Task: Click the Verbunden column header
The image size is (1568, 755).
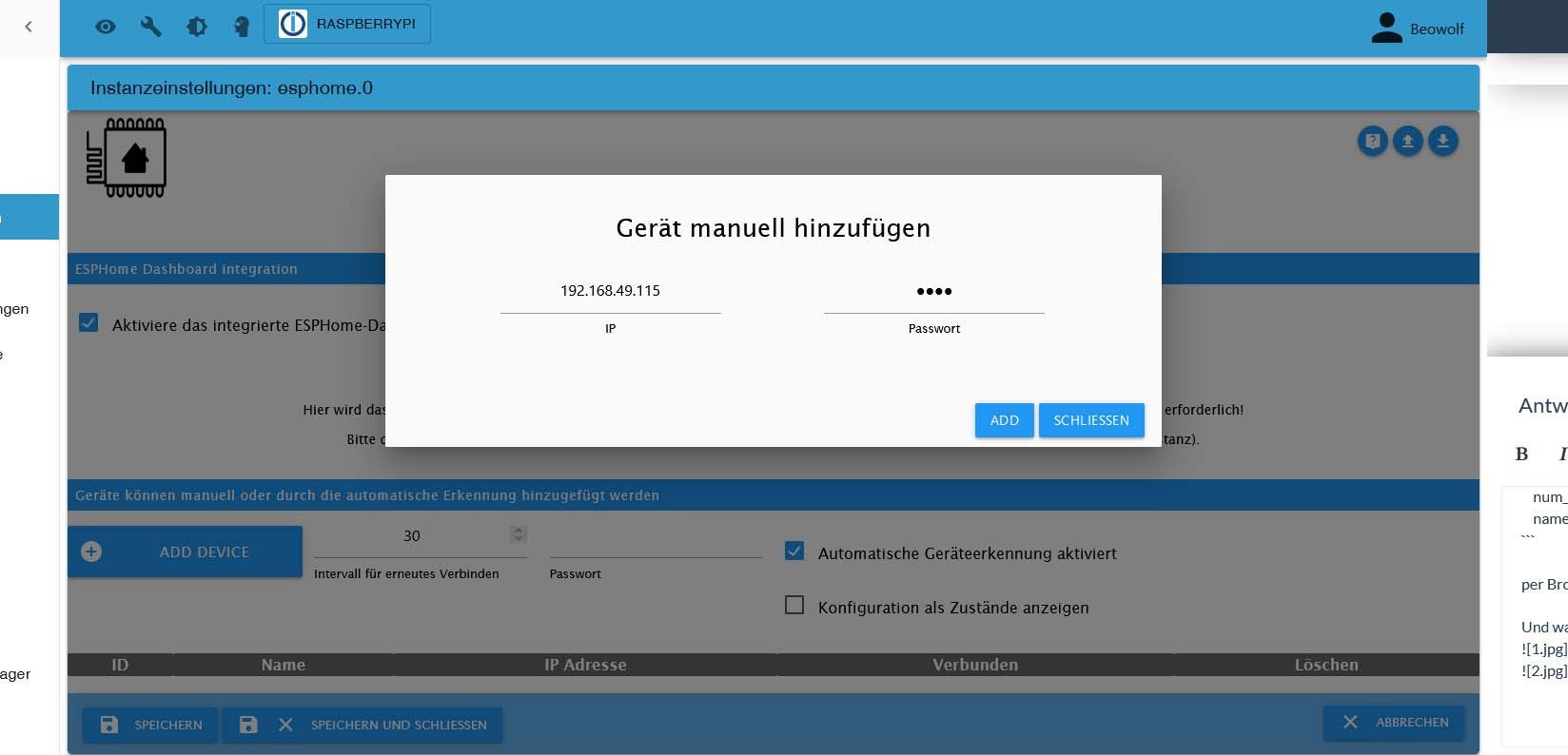Action: click(x=975, y=665)
